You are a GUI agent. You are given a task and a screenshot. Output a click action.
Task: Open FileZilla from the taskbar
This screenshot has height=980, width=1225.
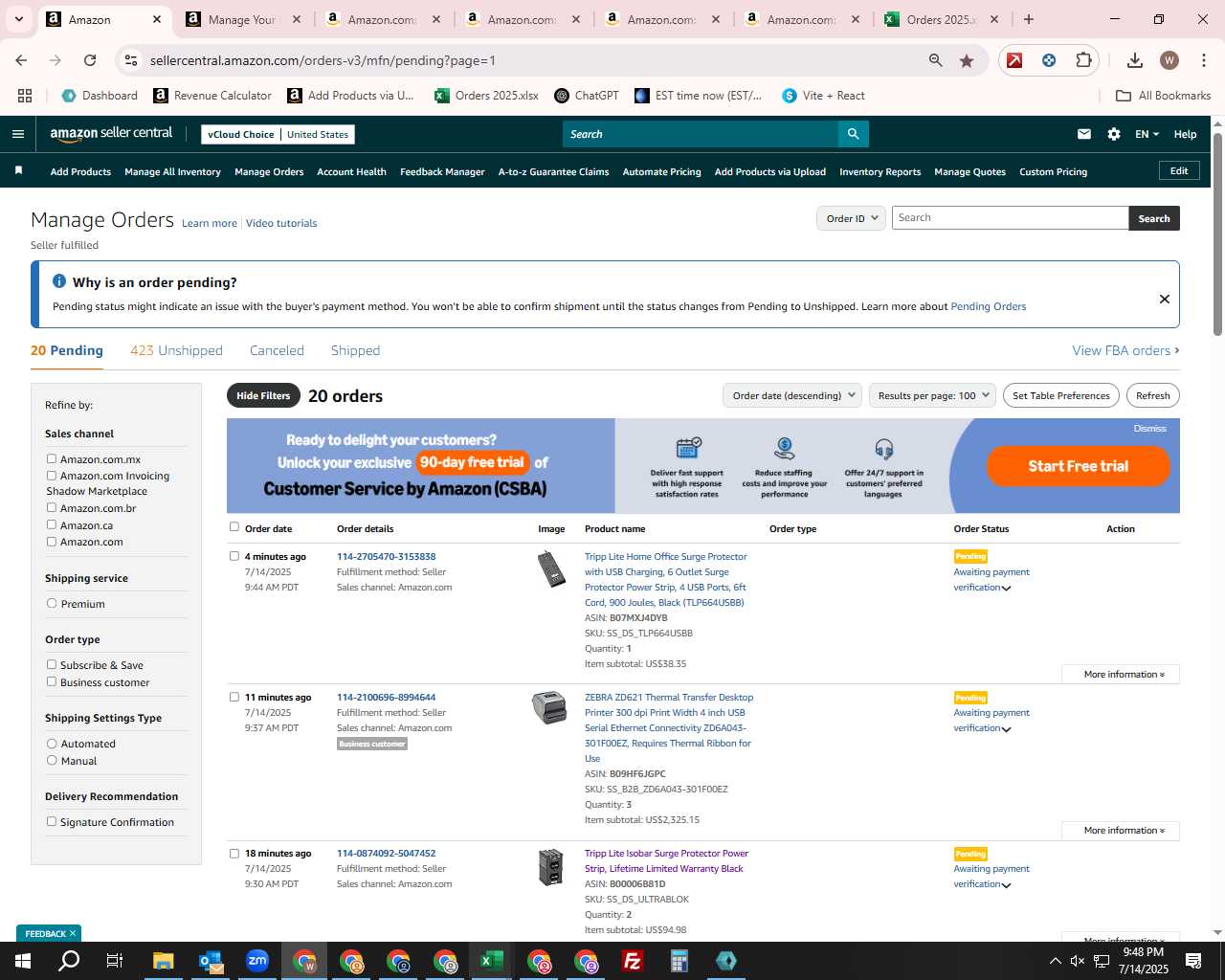click(x=632, y=961)
